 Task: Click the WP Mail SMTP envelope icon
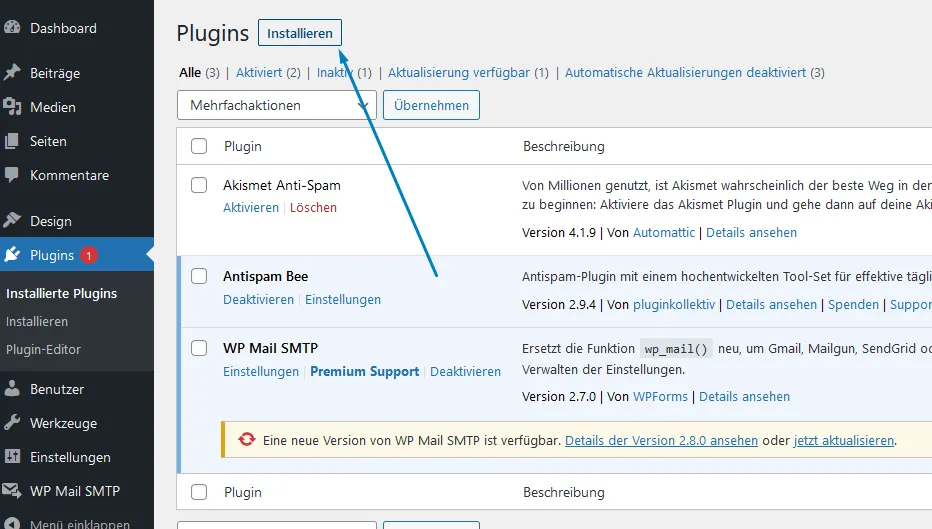pos(12,490)
